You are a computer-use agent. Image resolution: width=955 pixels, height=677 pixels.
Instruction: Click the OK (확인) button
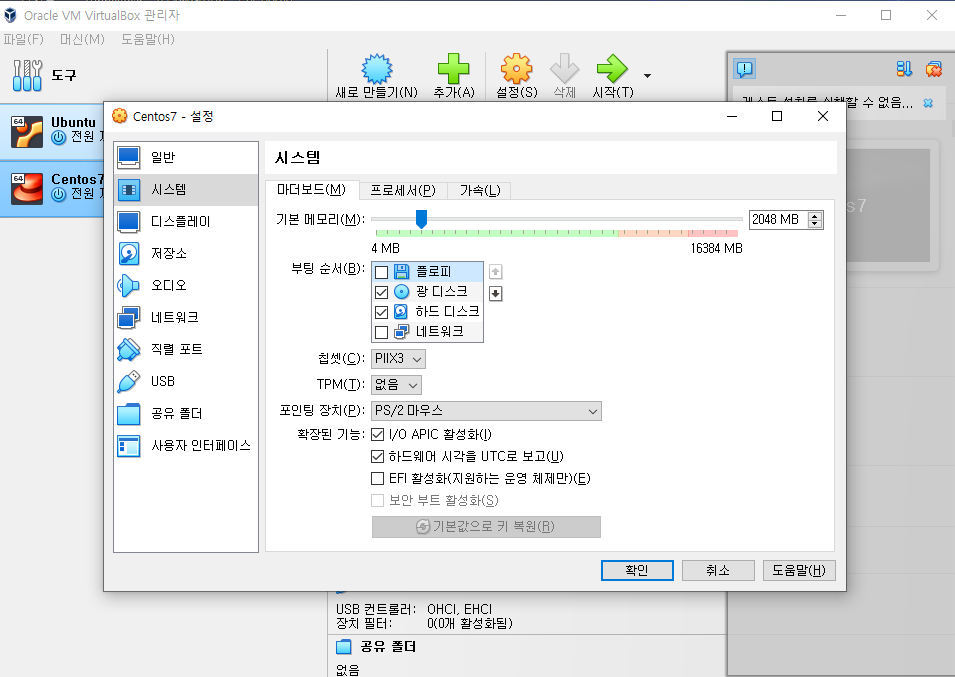coord(637,570)
